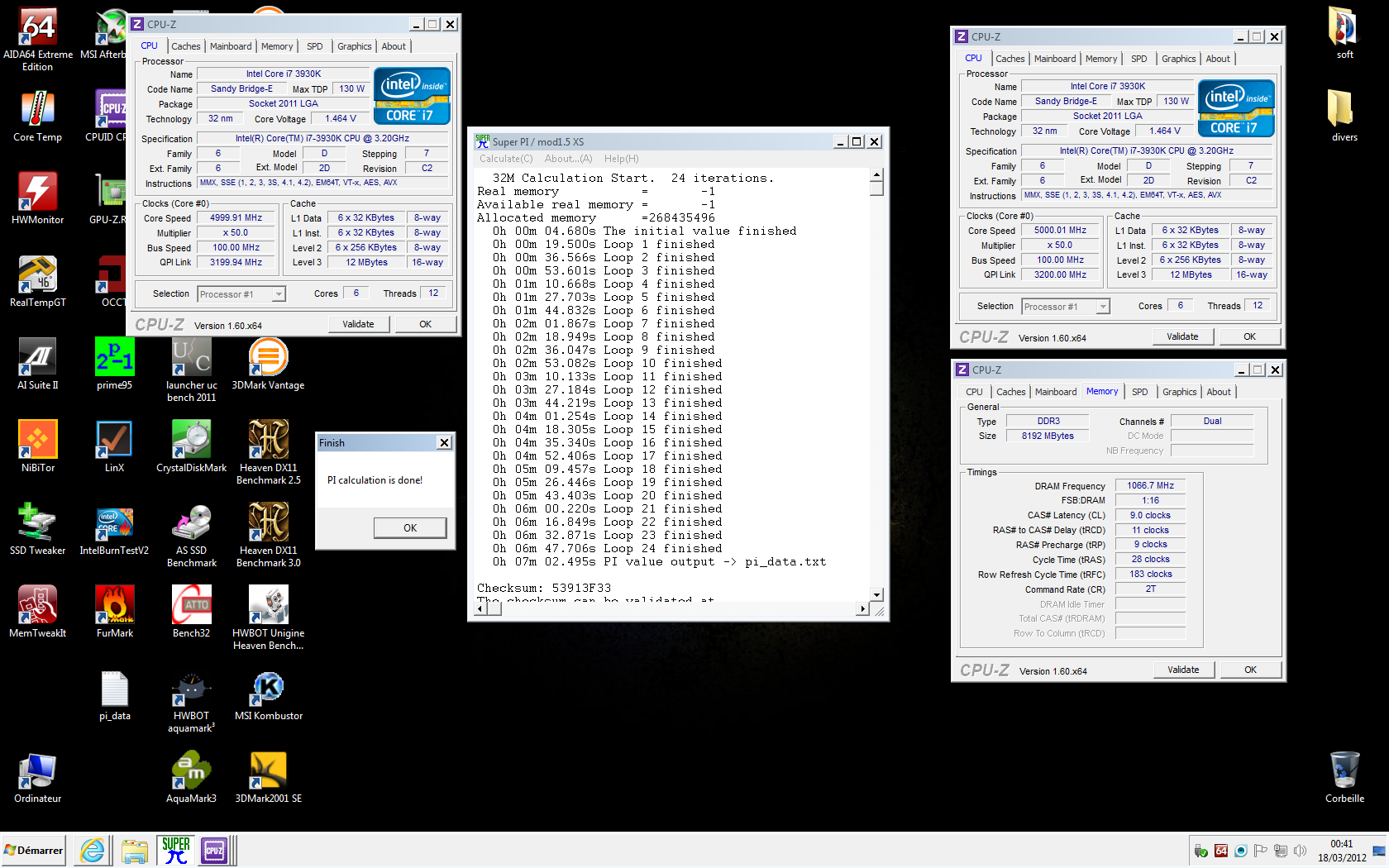The image size is (1389, 868).
Task: Click Super PI vertical scrollbar up arrow
Action: 877,174
